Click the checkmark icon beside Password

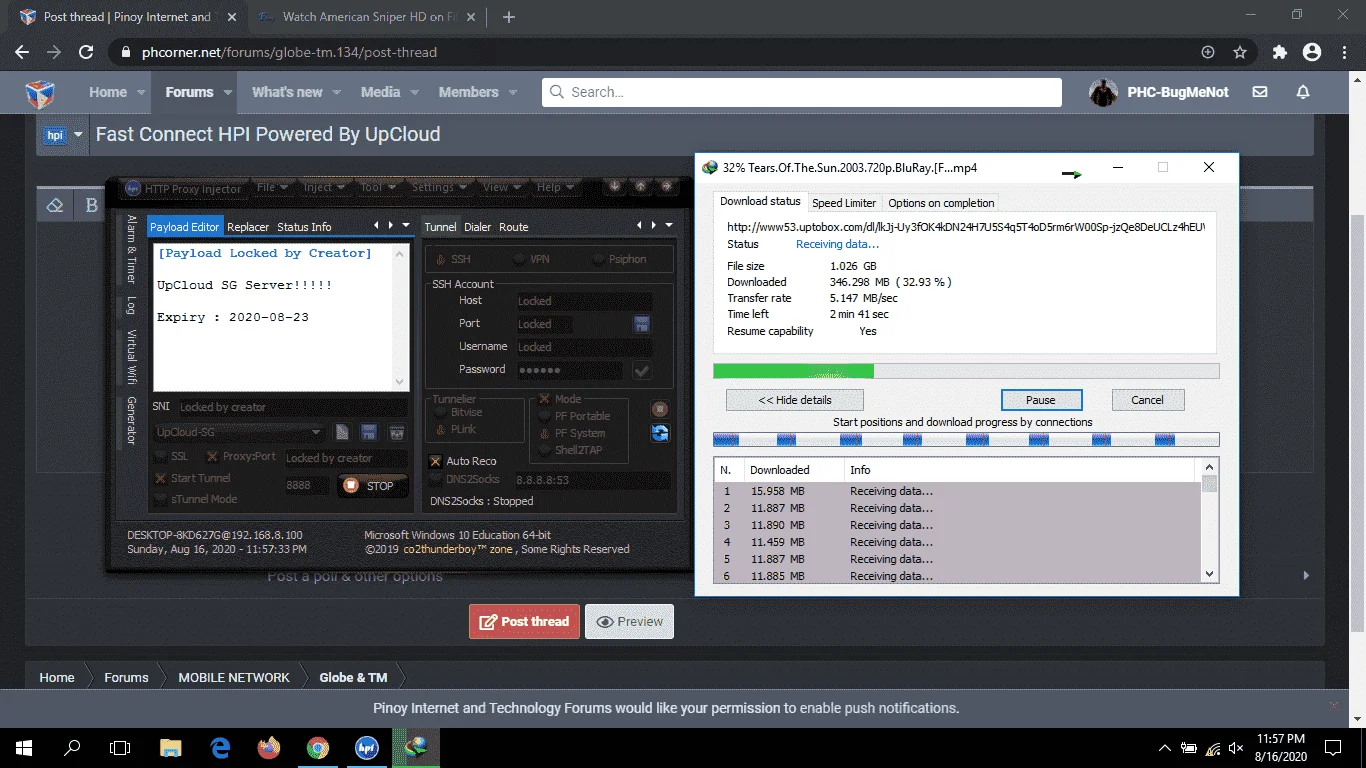(642, 370)
